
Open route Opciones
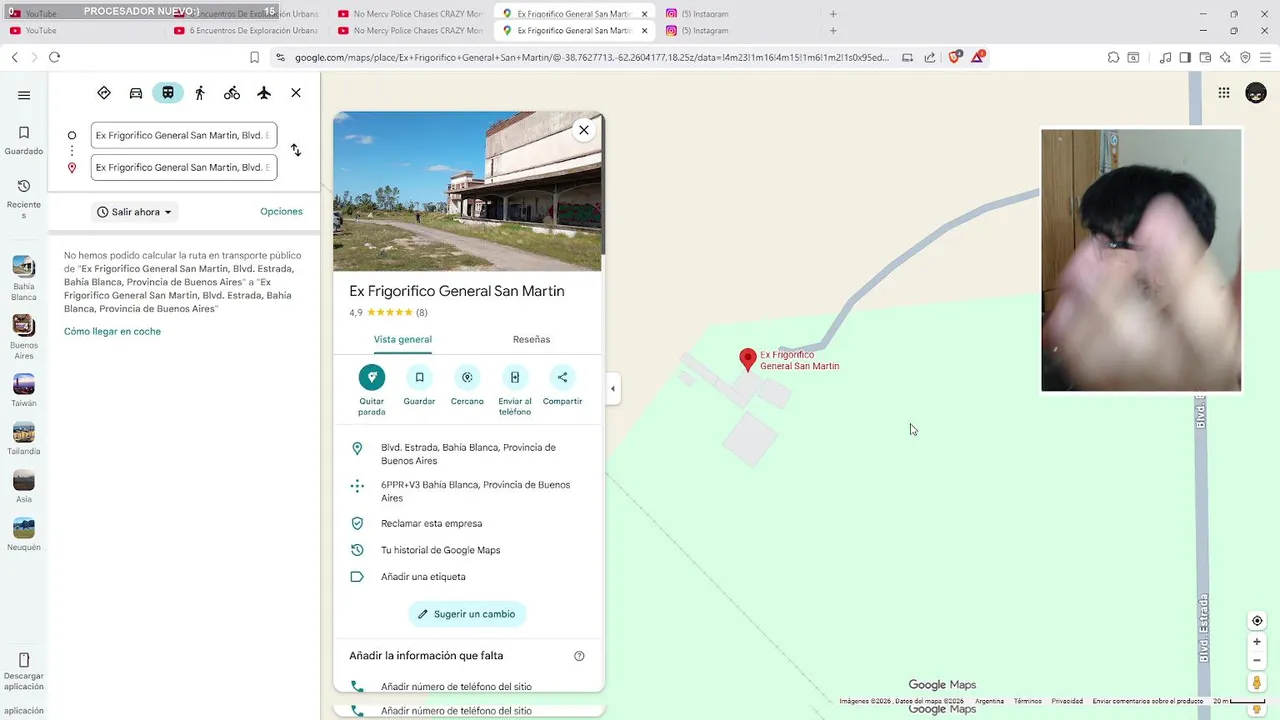click(281, 212)
